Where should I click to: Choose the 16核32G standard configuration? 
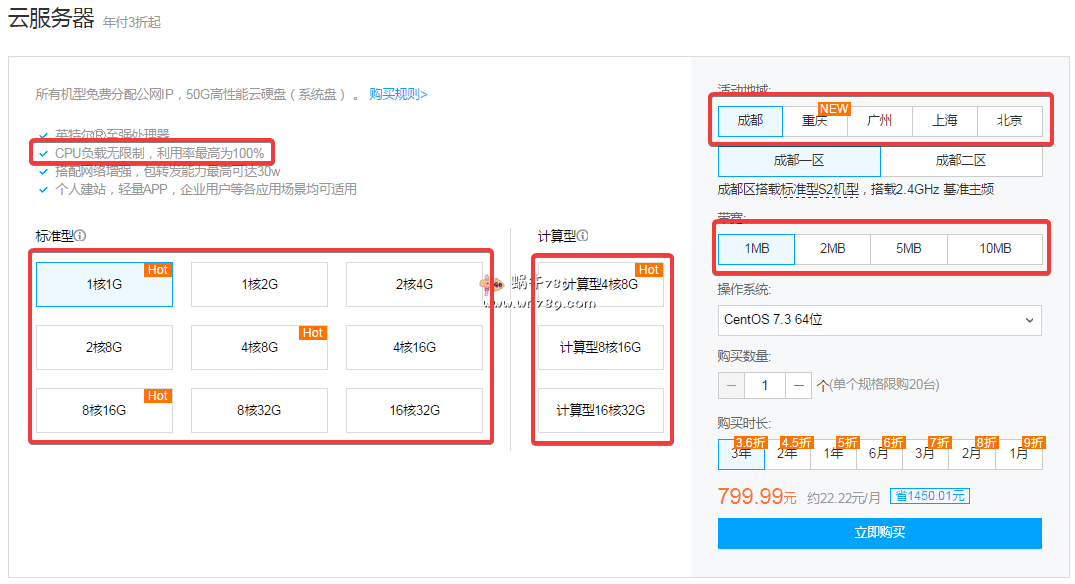[x=414, y=410]
